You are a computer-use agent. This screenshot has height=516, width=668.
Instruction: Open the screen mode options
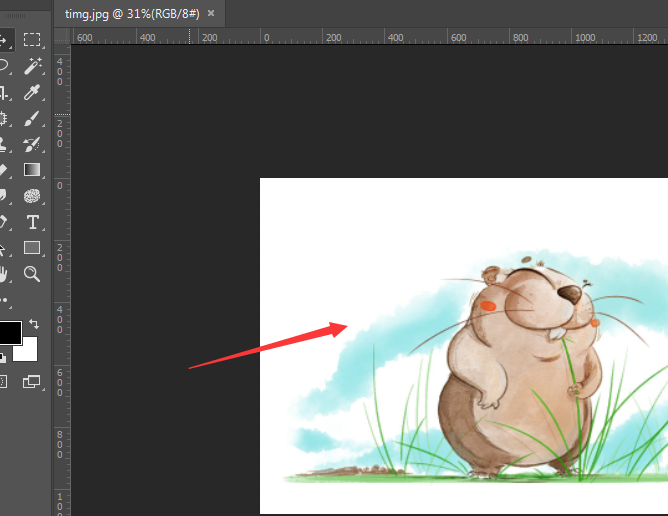point(32,381)
